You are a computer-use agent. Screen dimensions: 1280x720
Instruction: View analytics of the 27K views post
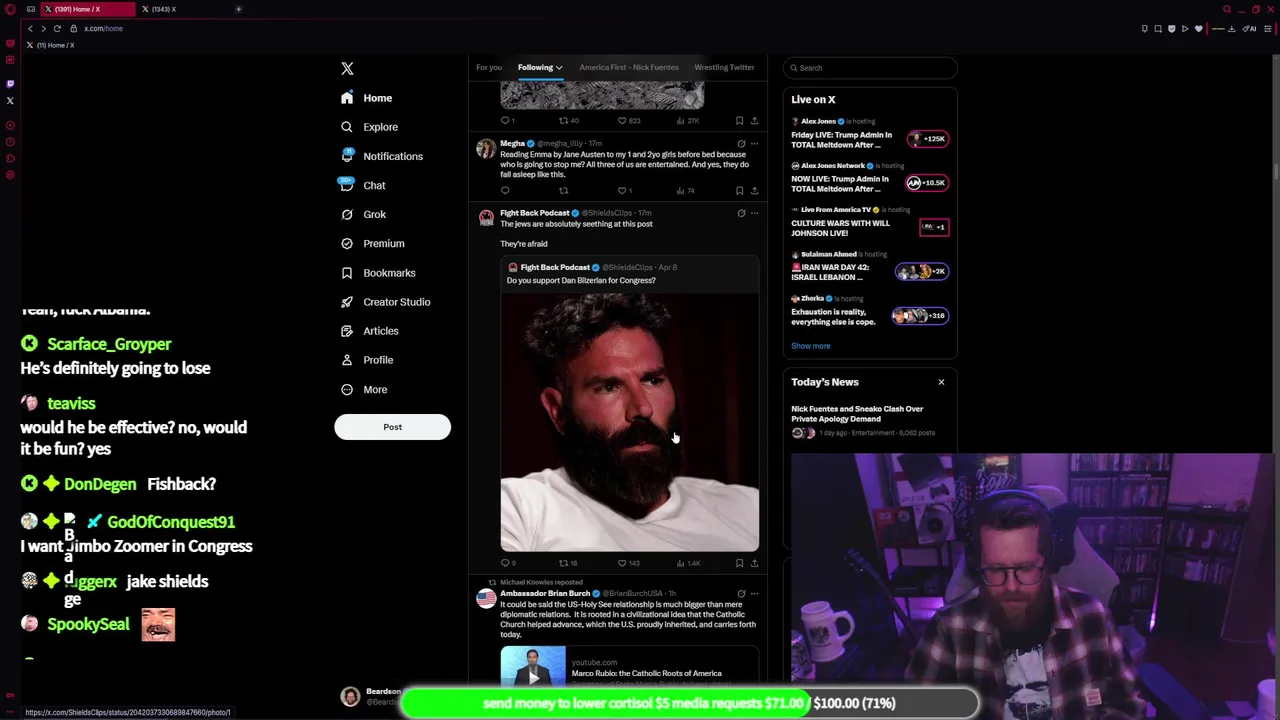pyautogui.click(x=687, y=120)
